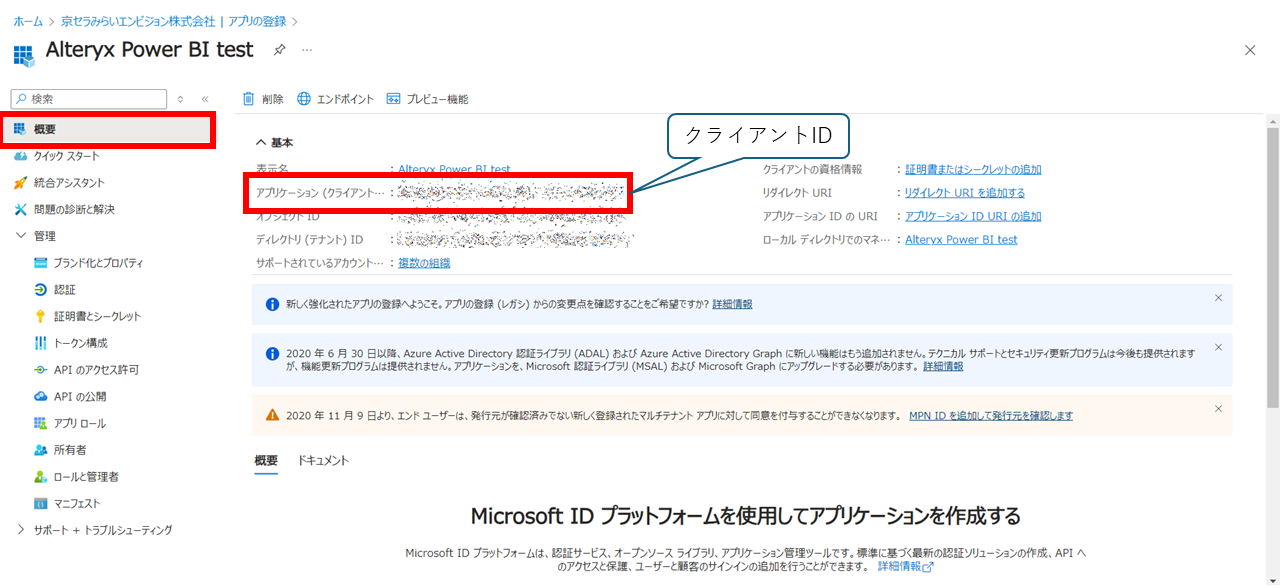Viewport: 1280px width, 588px height.
Task: Select the 概要 tab below the banners
Action: tap(266, 461)
